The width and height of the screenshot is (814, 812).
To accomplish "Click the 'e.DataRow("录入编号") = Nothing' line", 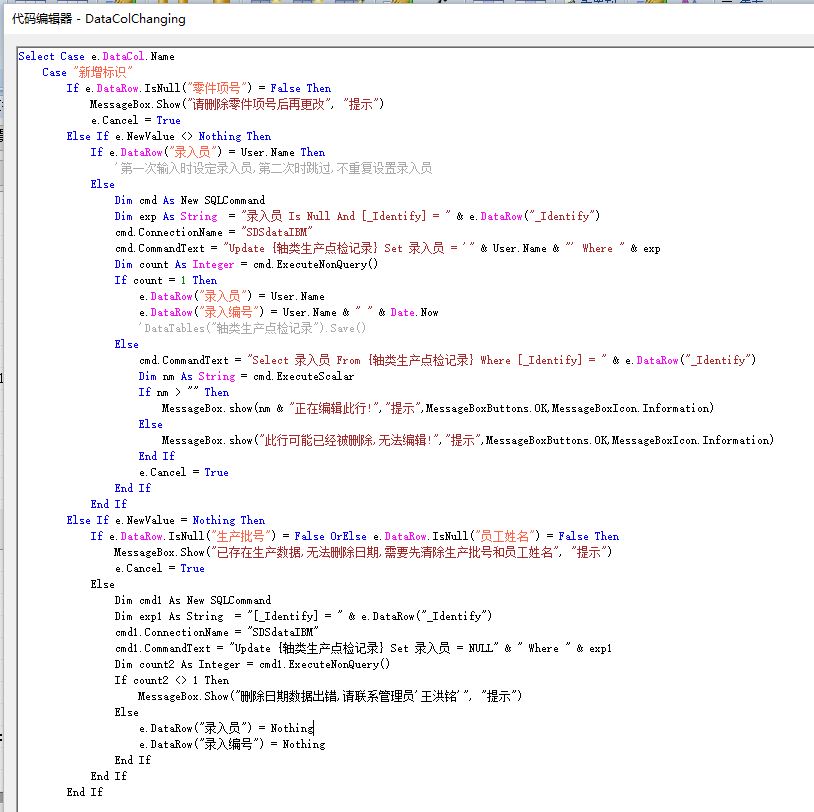I will pyautogui.click(x=232, y=745).
